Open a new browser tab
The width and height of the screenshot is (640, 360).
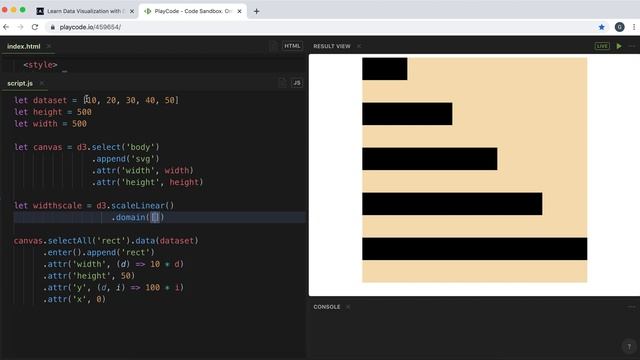256,11
